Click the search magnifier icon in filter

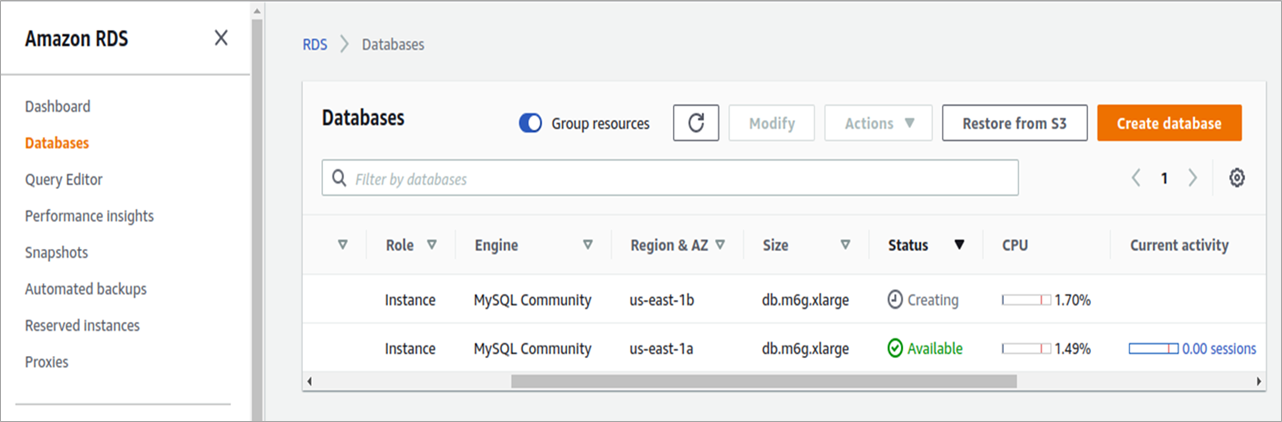point(339,179)
